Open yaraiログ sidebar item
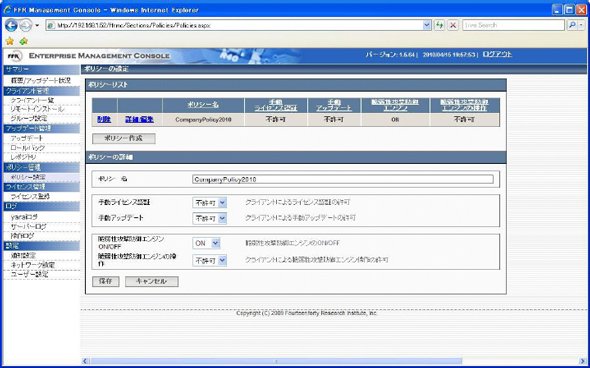 (x=24, y=217)
